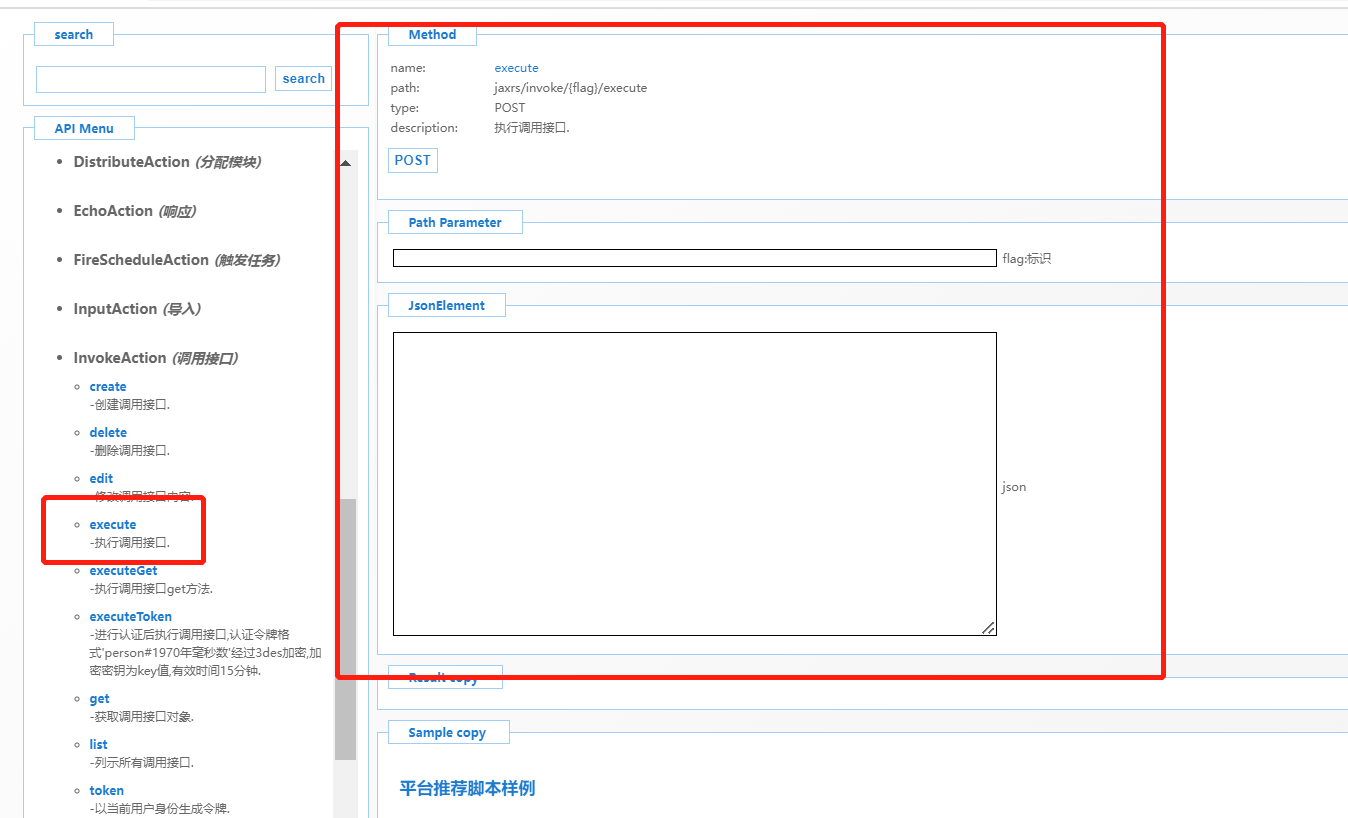Click the POST method button

412,160
